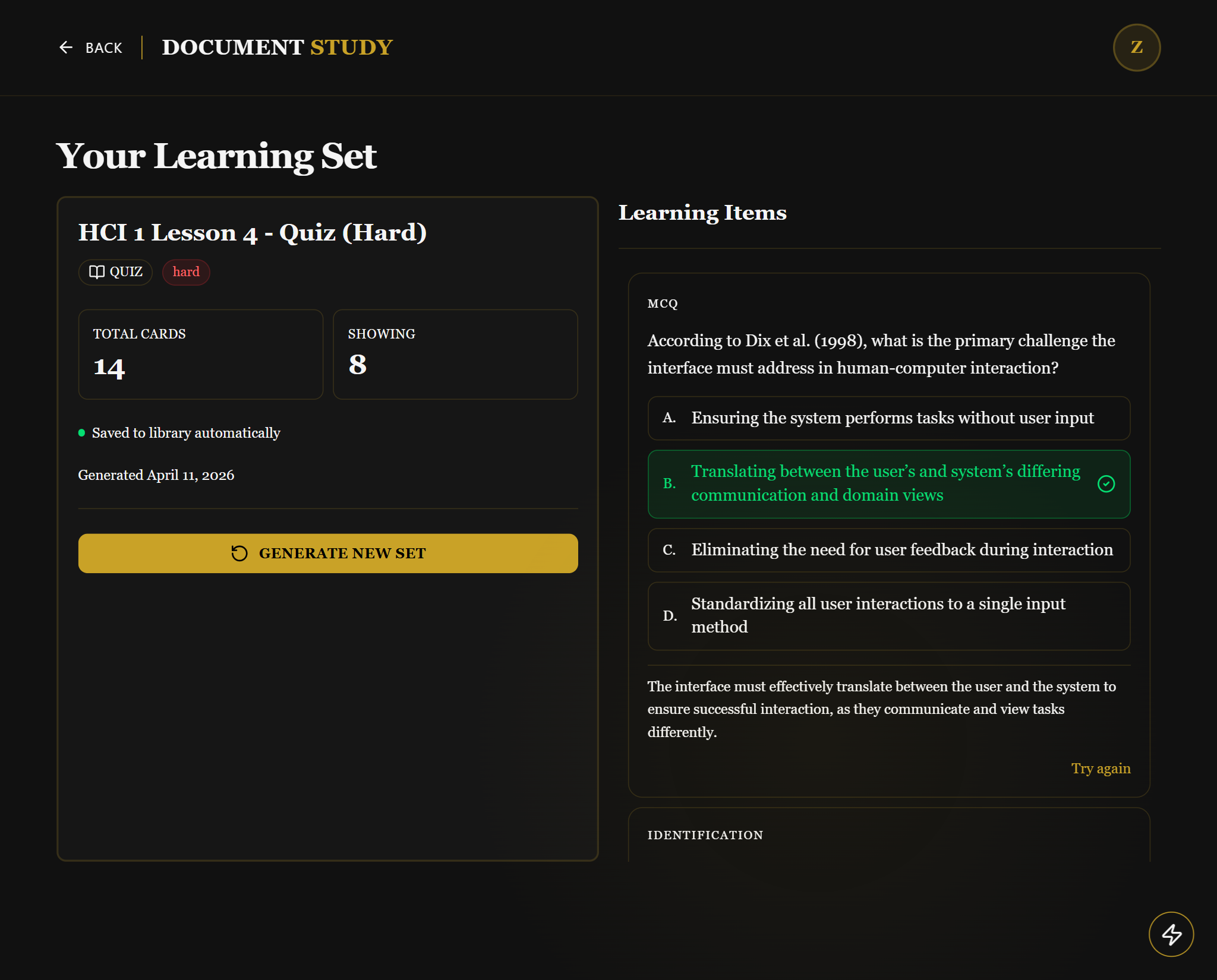Click the green checkmark on option B
Screen dimensions: 1217x980
(x=1105, y=483)
